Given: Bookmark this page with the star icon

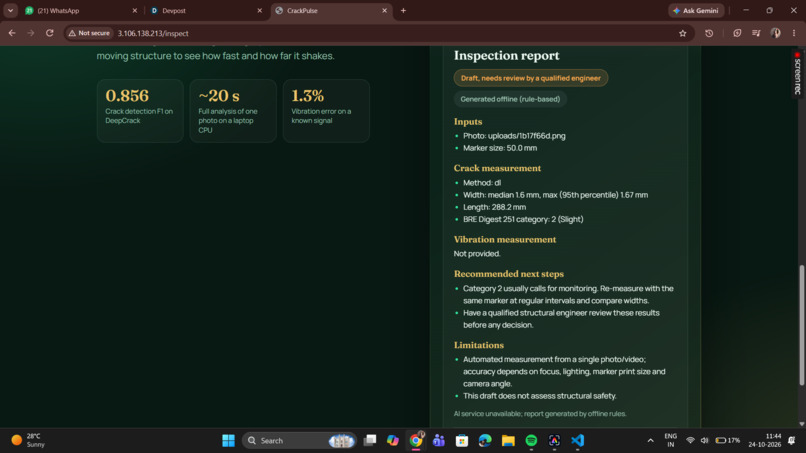Looking at the screenshot, I should pyautogui.click(x=682, y=33).
